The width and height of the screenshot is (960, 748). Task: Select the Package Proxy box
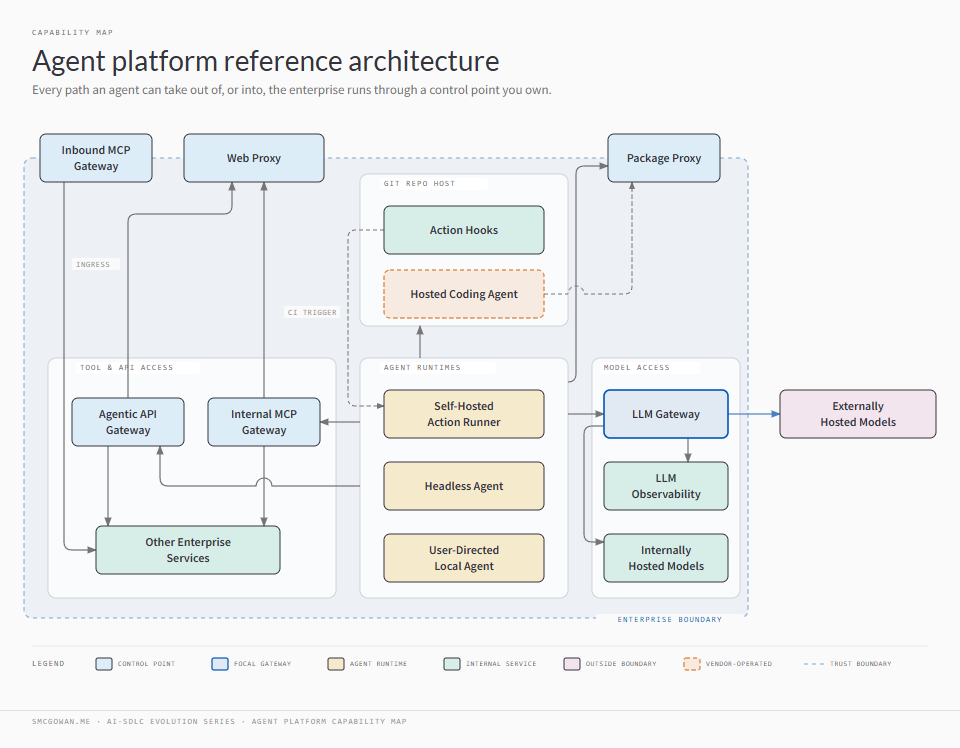[x=664, y=158]
